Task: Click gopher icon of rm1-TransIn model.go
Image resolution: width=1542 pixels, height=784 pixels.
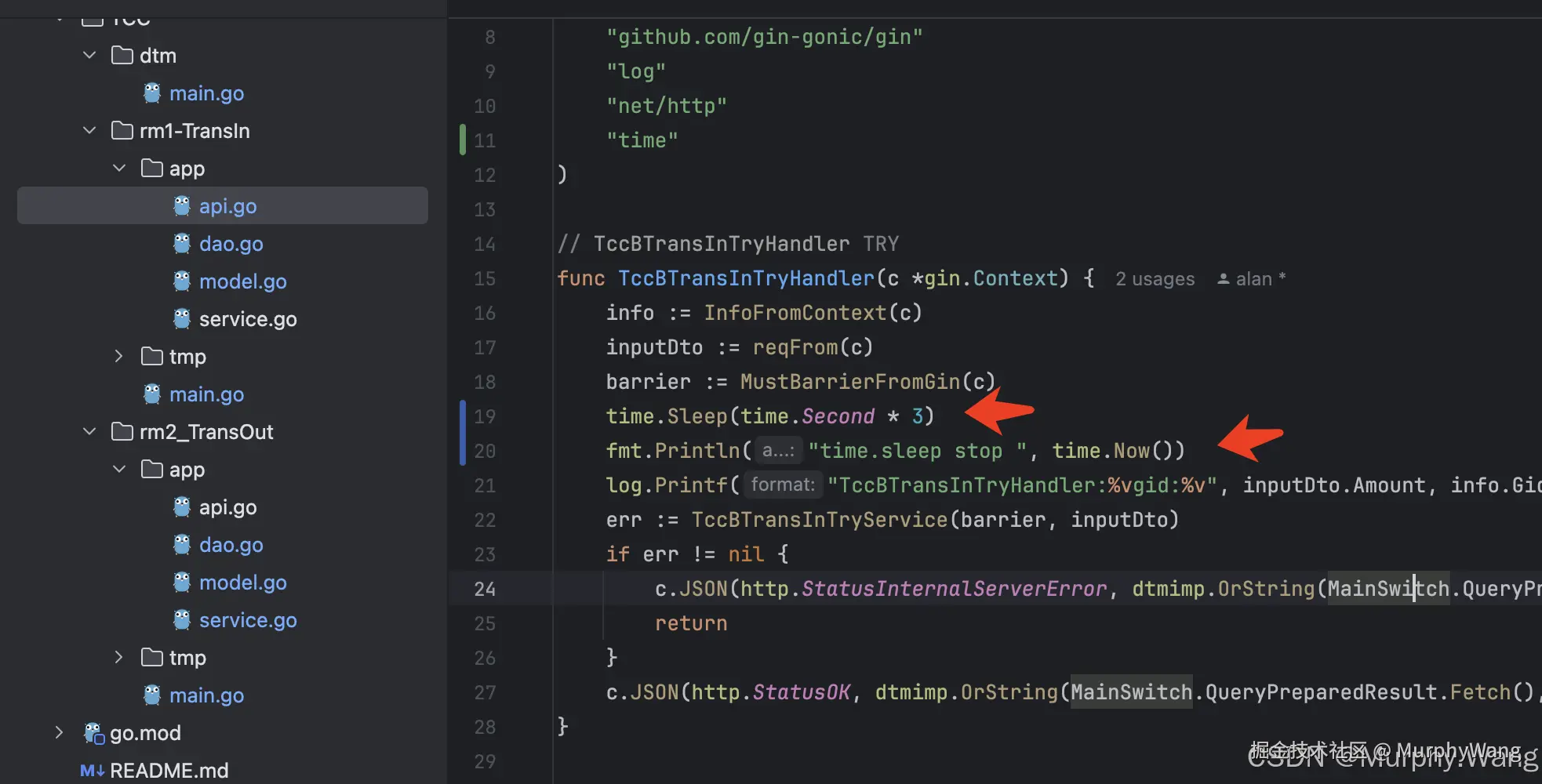Action: [182, 281]
